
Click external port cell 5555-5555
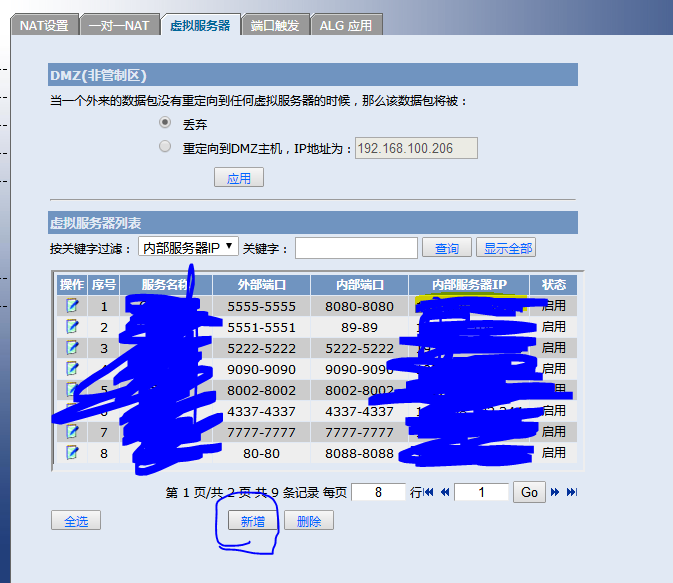click(261, 306)
